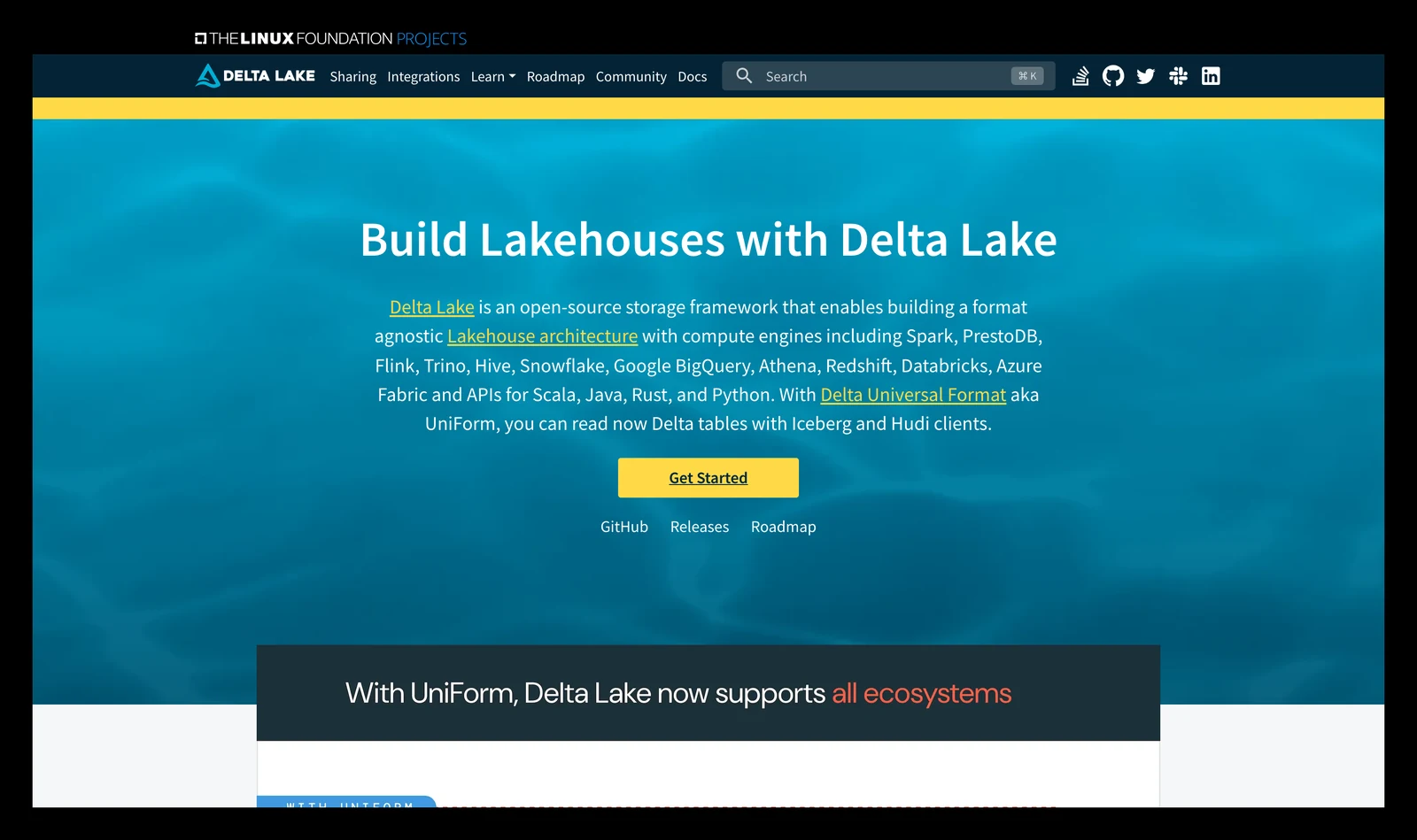
Task: Focus the Search input field
Action: coord(888,76)
